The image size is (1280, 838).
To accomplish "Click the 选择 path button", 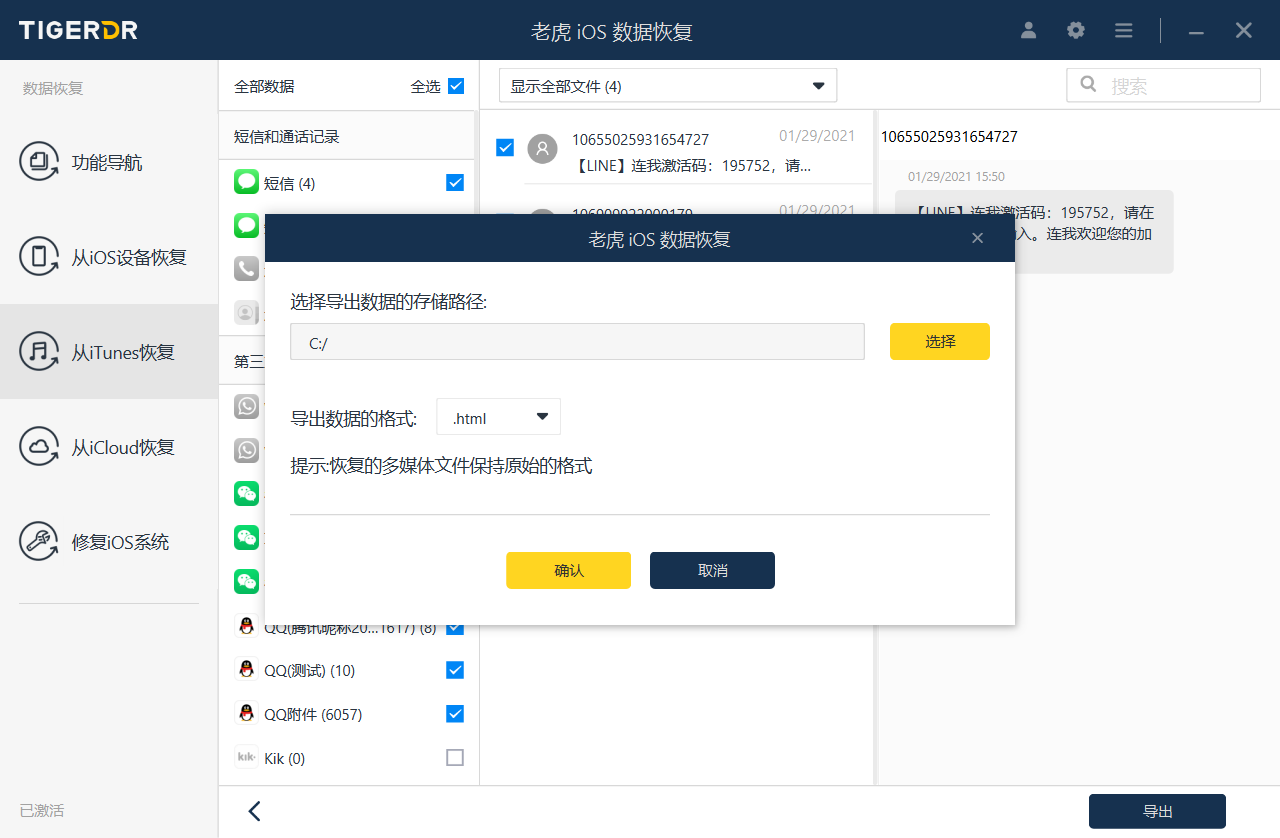I will (x=939, y=342).
